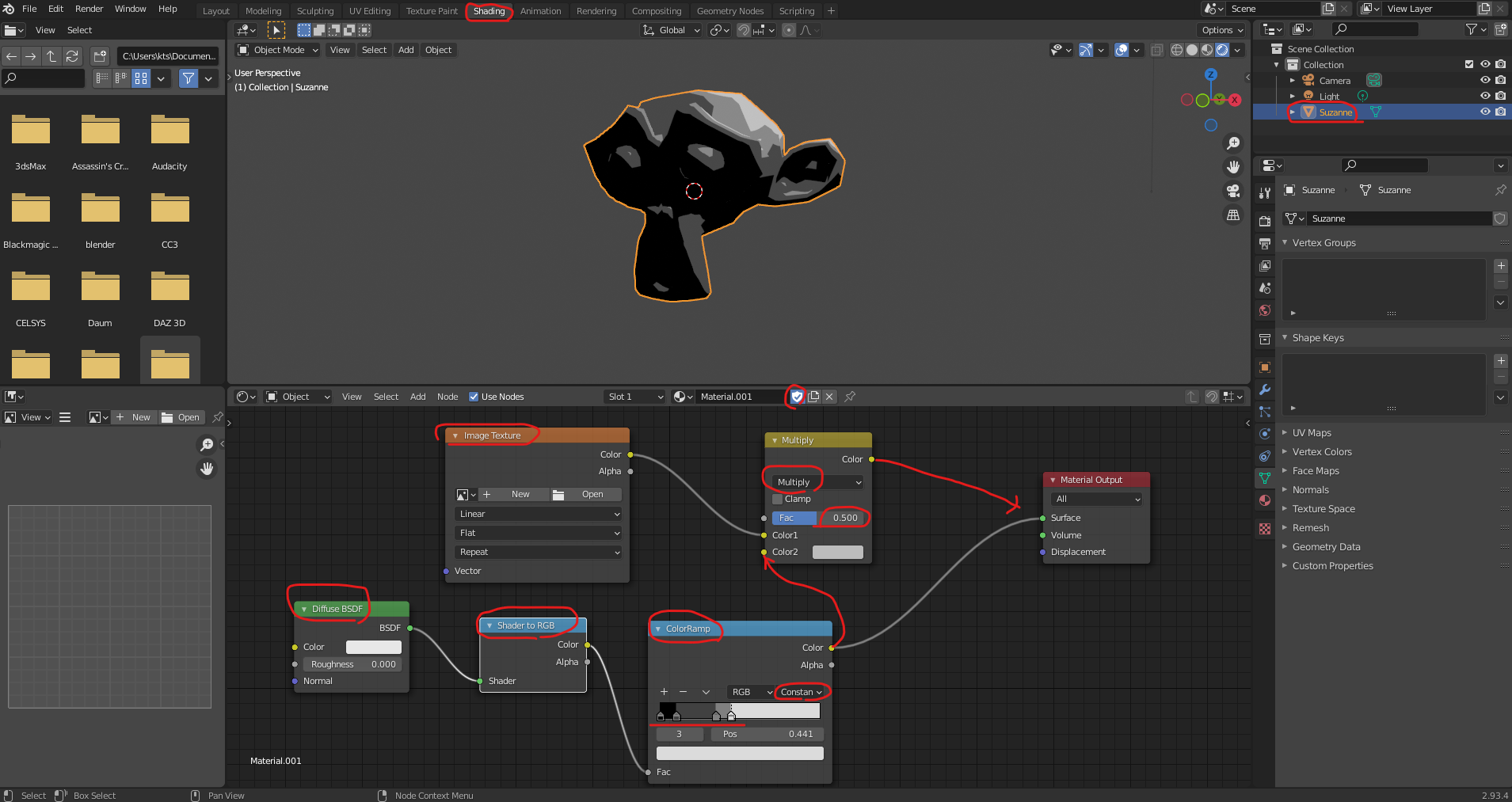Image resolution: width=1512 pixels, height=802 pixels.
Task: Open the Modifier properties wrench icon
Action: coord(1265,390)
